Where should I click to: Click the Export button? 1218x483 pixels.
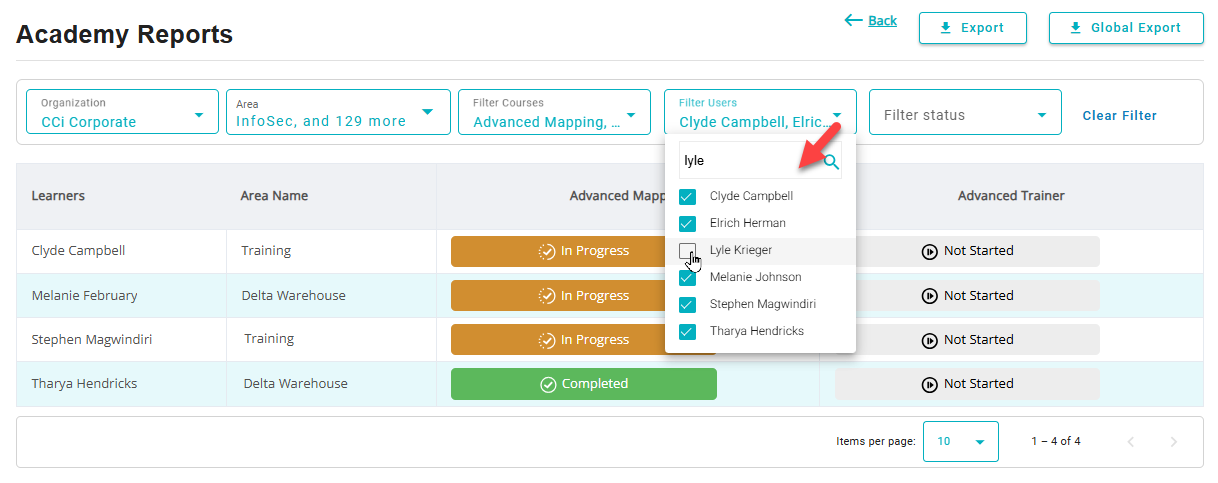972,28
